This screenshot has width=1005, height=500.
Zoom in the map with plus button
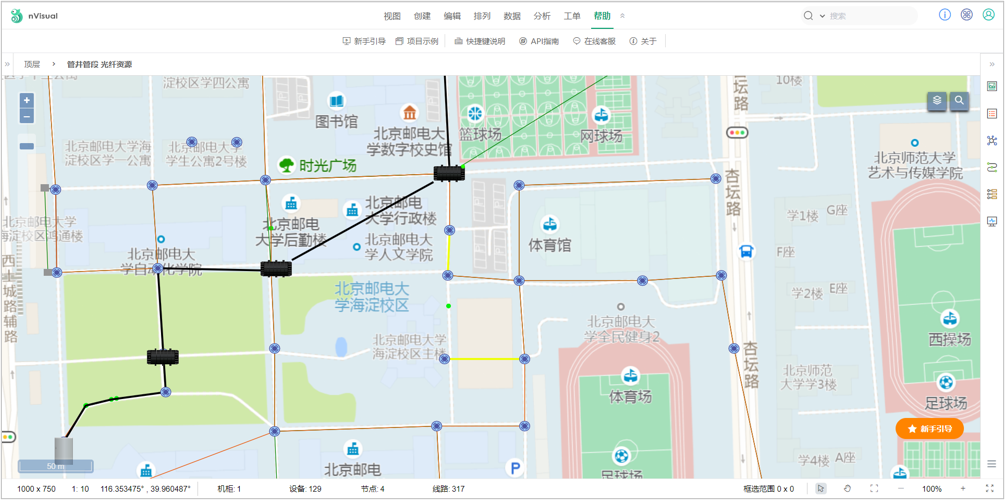27,101
